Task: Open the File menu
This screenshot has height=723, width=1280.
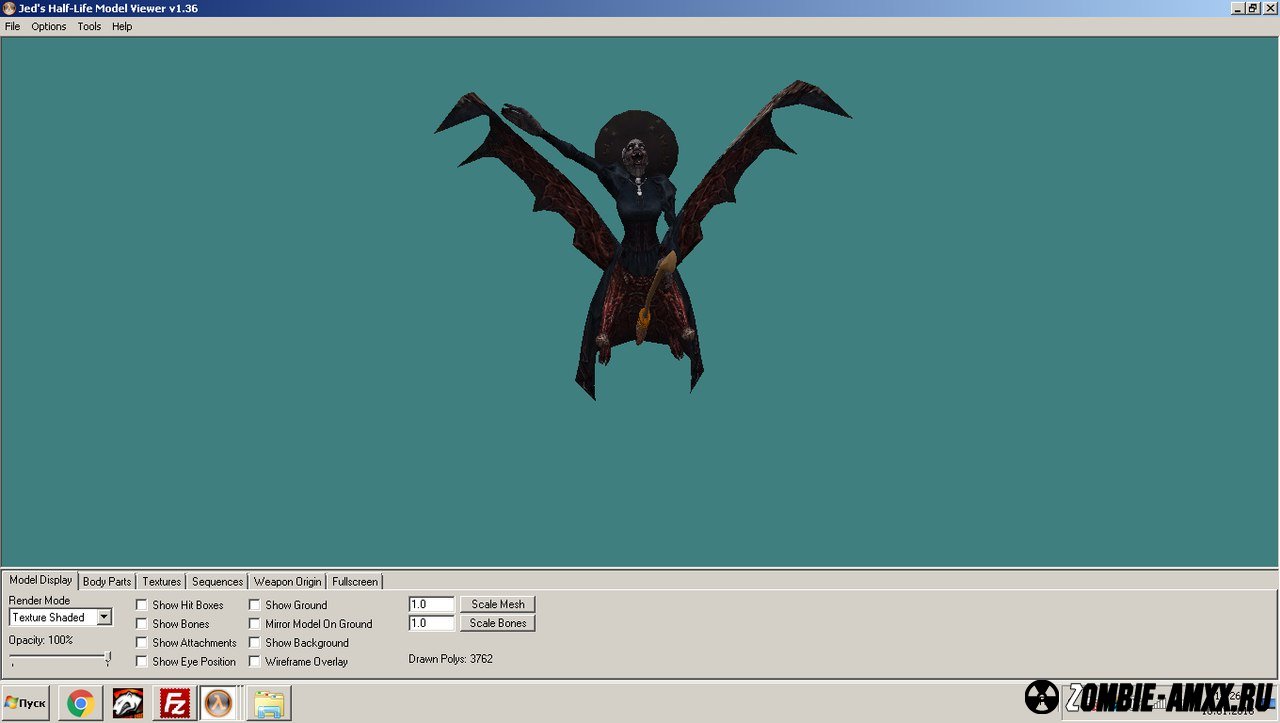Action: point(12,27)
